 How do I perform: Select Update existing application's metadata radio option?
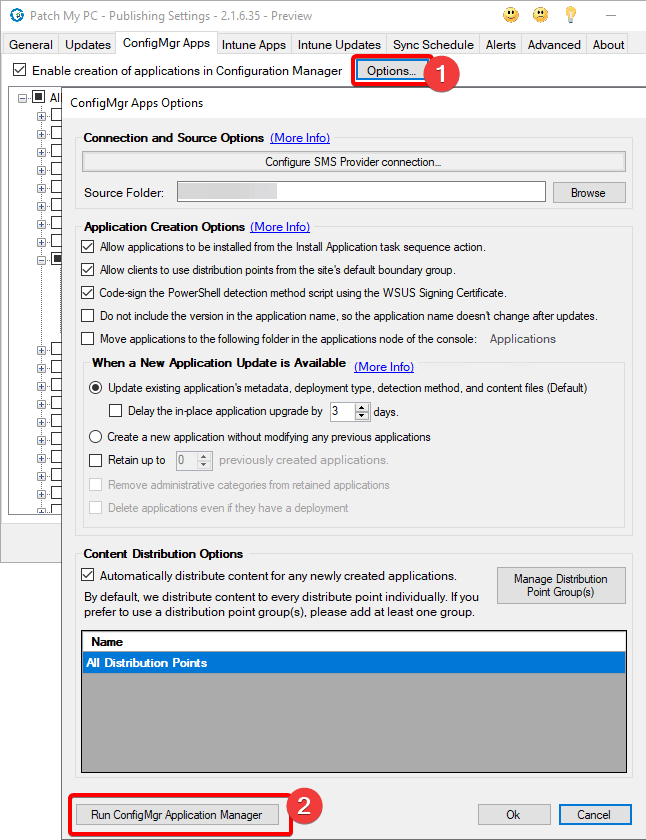click(95, 388)
